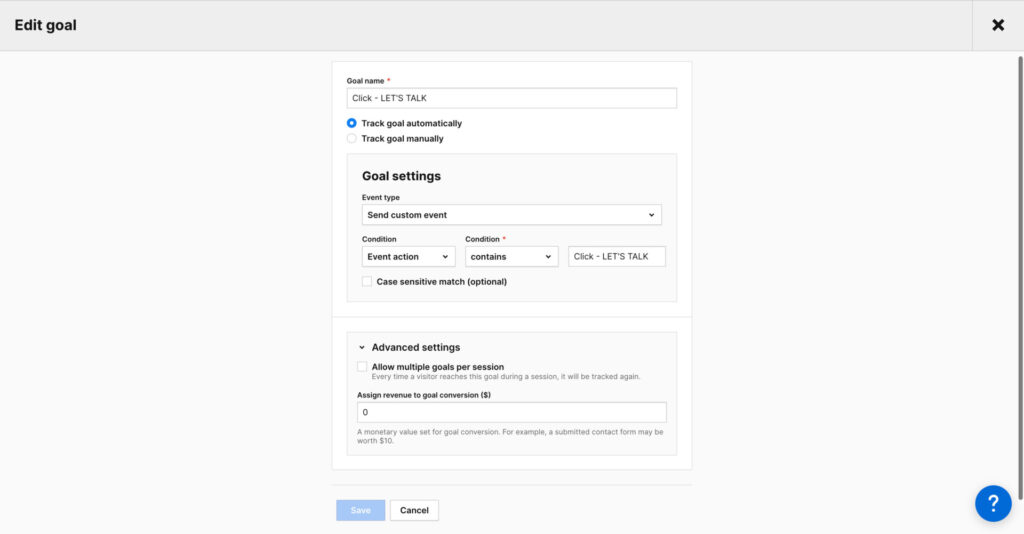Select the Track goal manually option
Image resolution: width=1024 pixels, height=534 pixels.
coord(352,139)
